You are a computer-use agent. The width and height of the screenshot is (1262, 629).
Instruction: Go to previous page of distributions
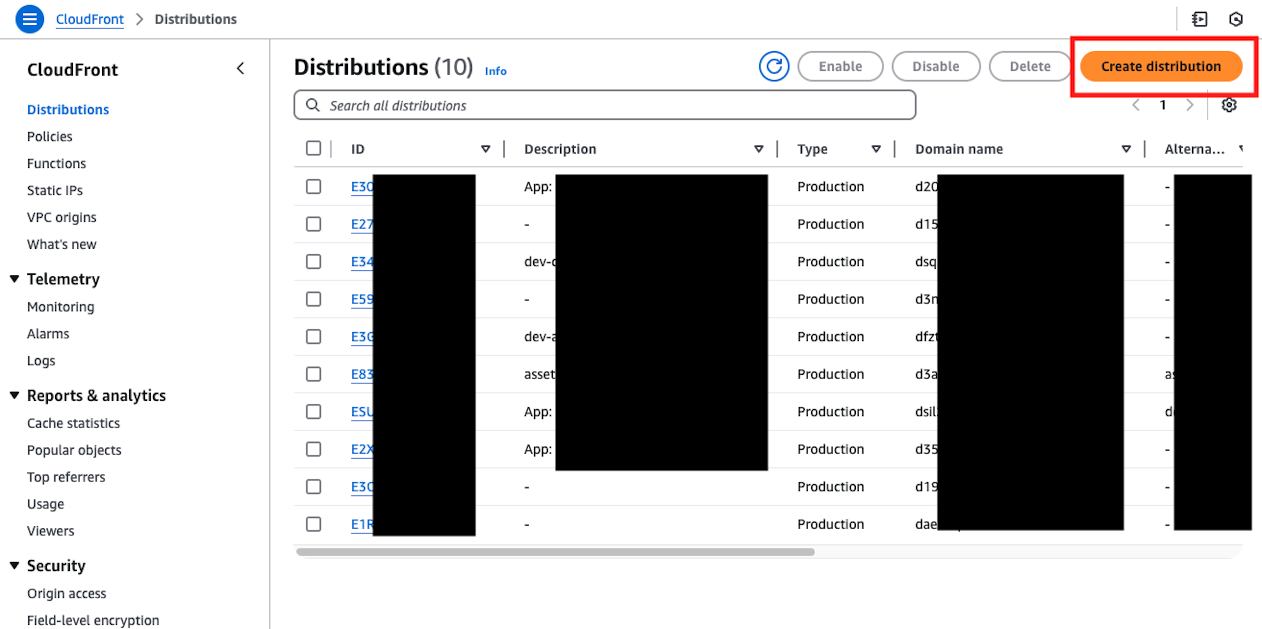[x=1136, y=105]
